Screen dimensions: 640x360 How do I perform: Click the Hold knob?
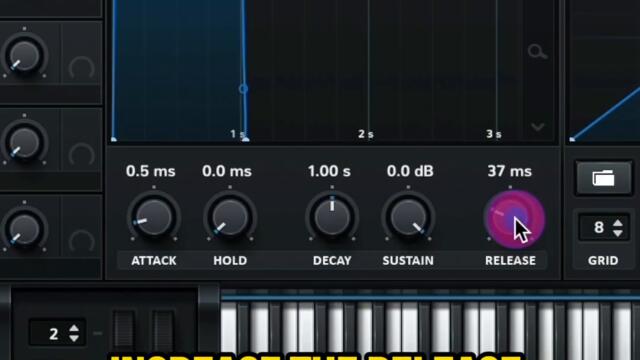tap(230, 218)
